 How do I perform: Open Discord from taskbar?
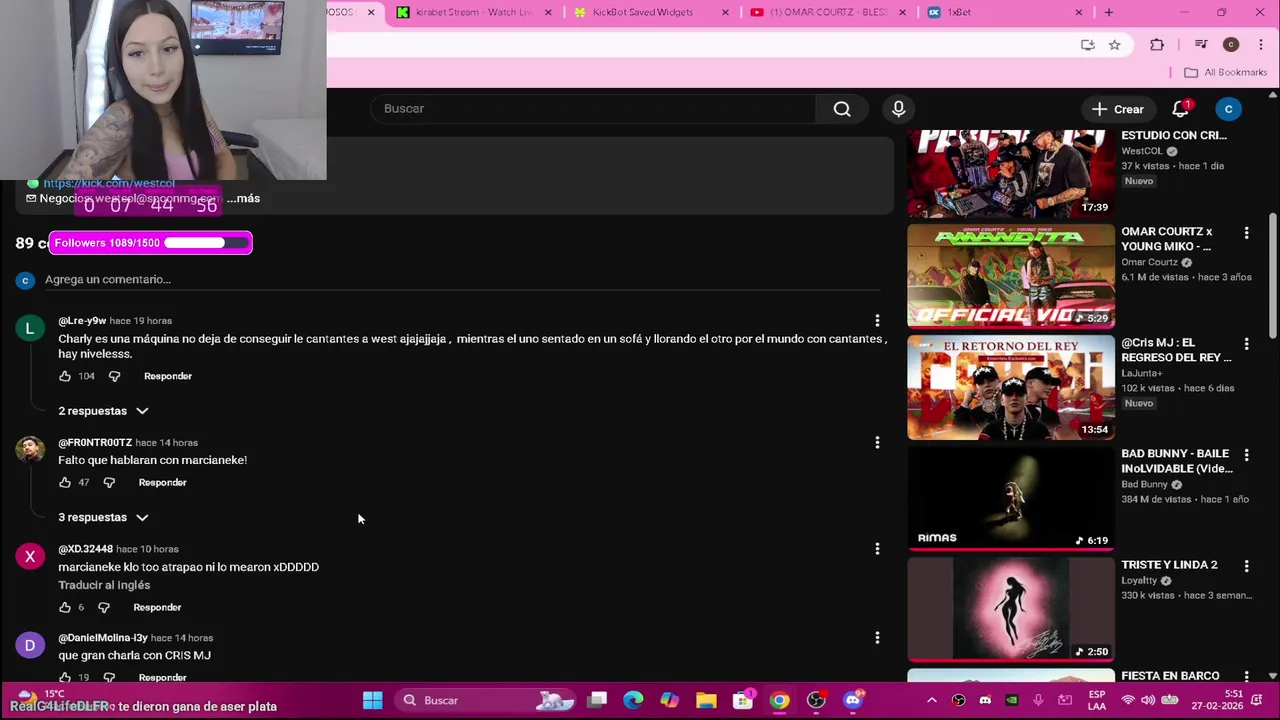click(x=853, y=700)
